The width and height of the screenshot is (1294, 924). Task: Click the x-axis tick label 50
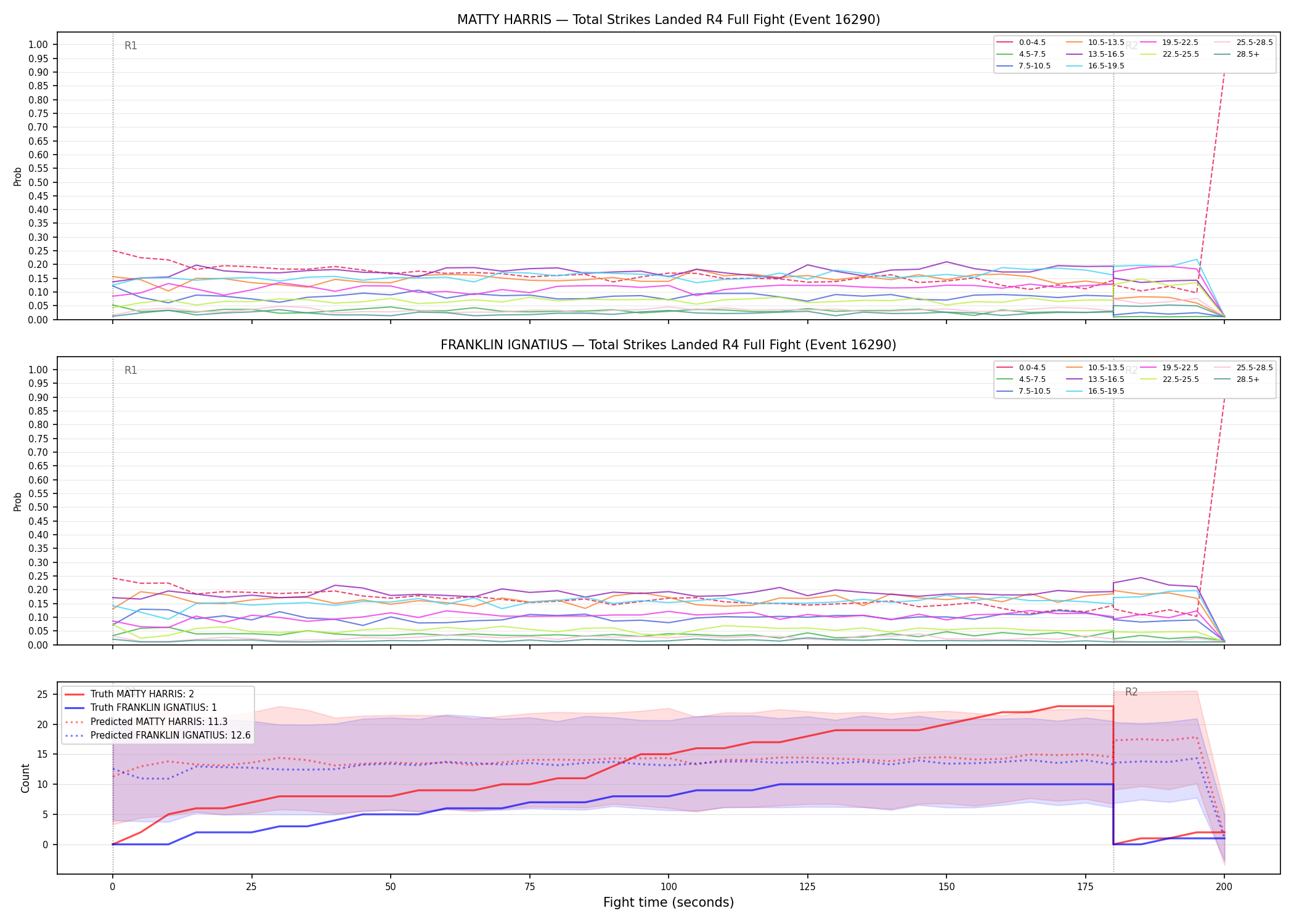pyautogui.click(x=390, y=887)
